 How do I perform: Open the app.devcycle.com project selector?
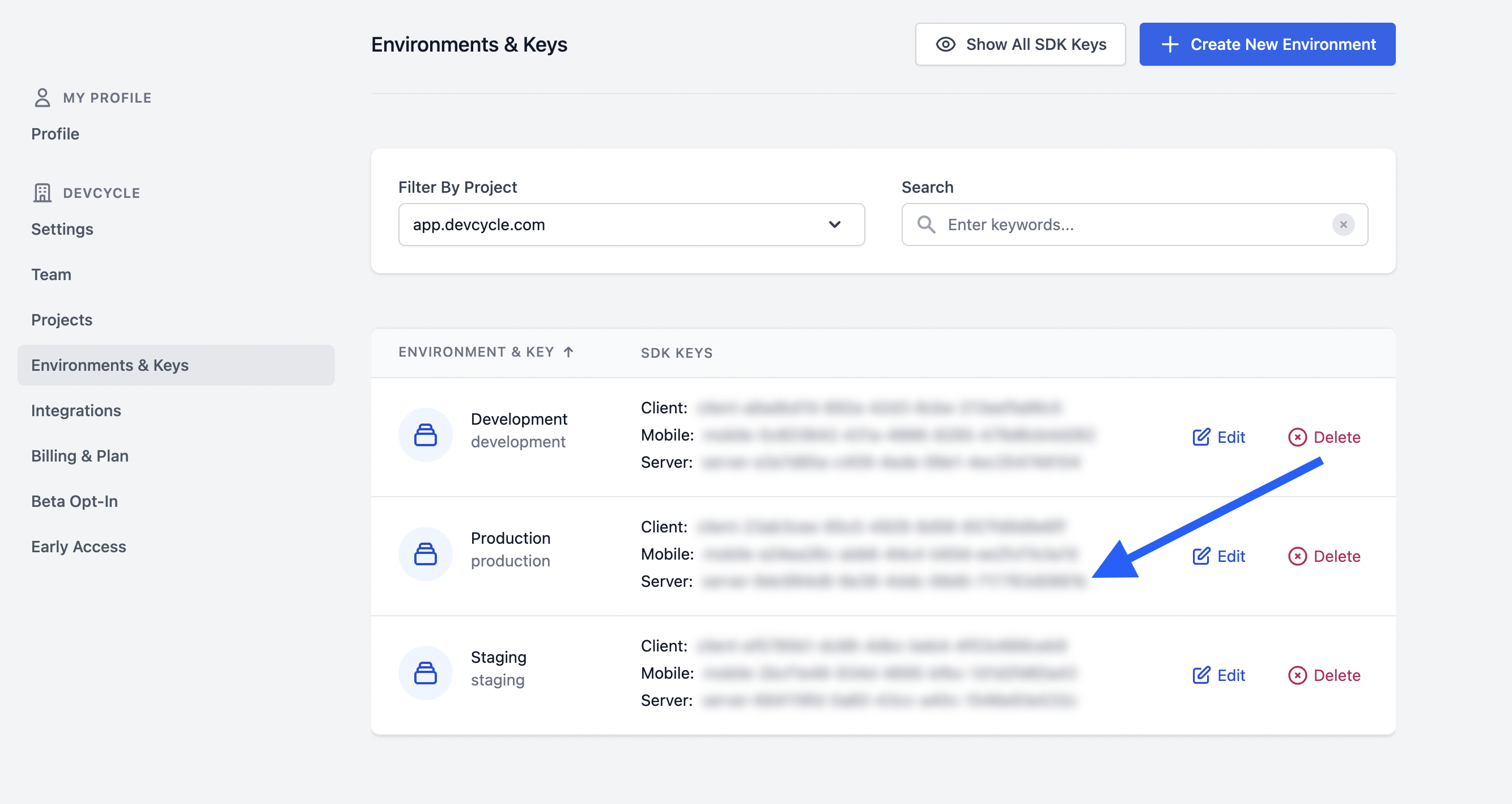coord(630,224)
